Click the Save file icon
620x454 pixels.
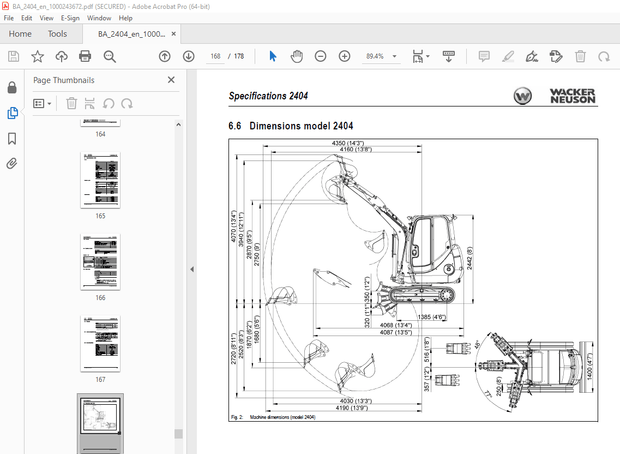[x=13, y=57]
